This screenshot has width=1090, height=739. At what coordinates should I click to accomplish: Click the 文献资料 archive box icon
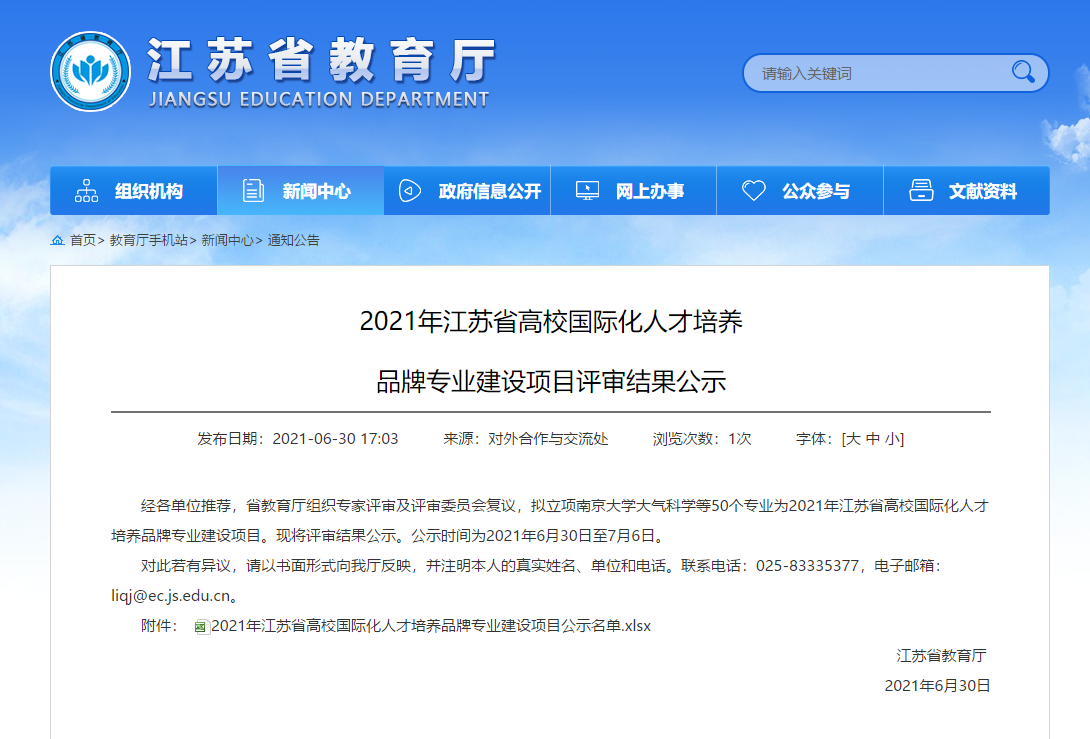(x=921, y=191)
